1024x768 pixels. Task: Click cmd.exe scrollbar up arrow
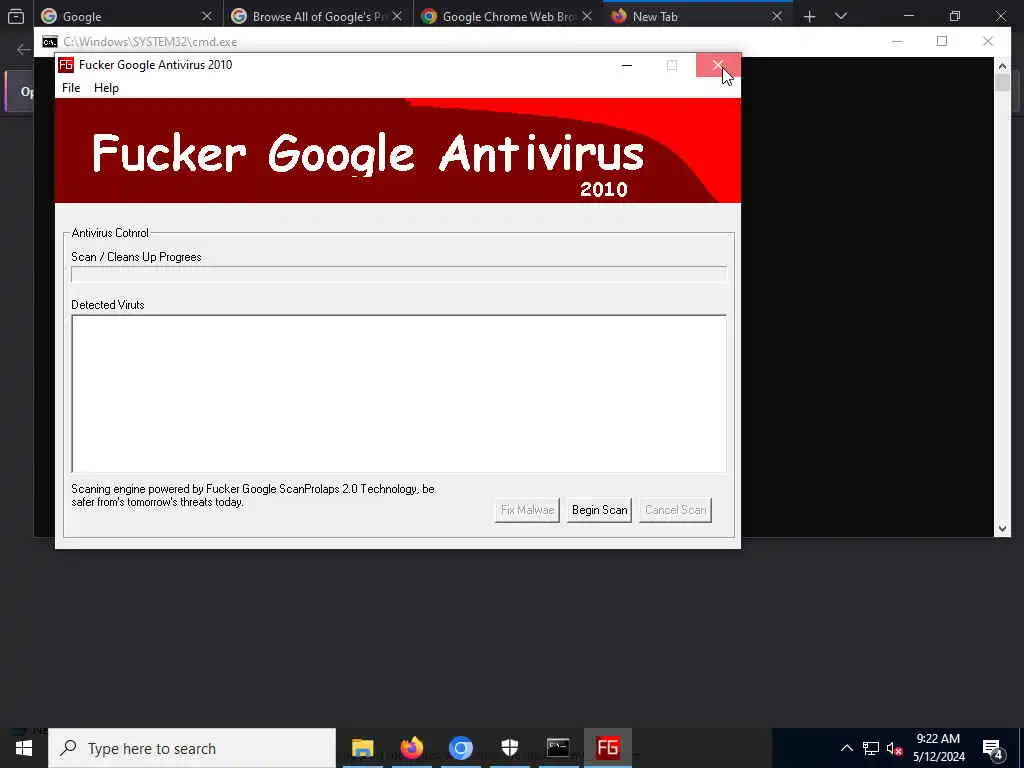pos(1002,66)
